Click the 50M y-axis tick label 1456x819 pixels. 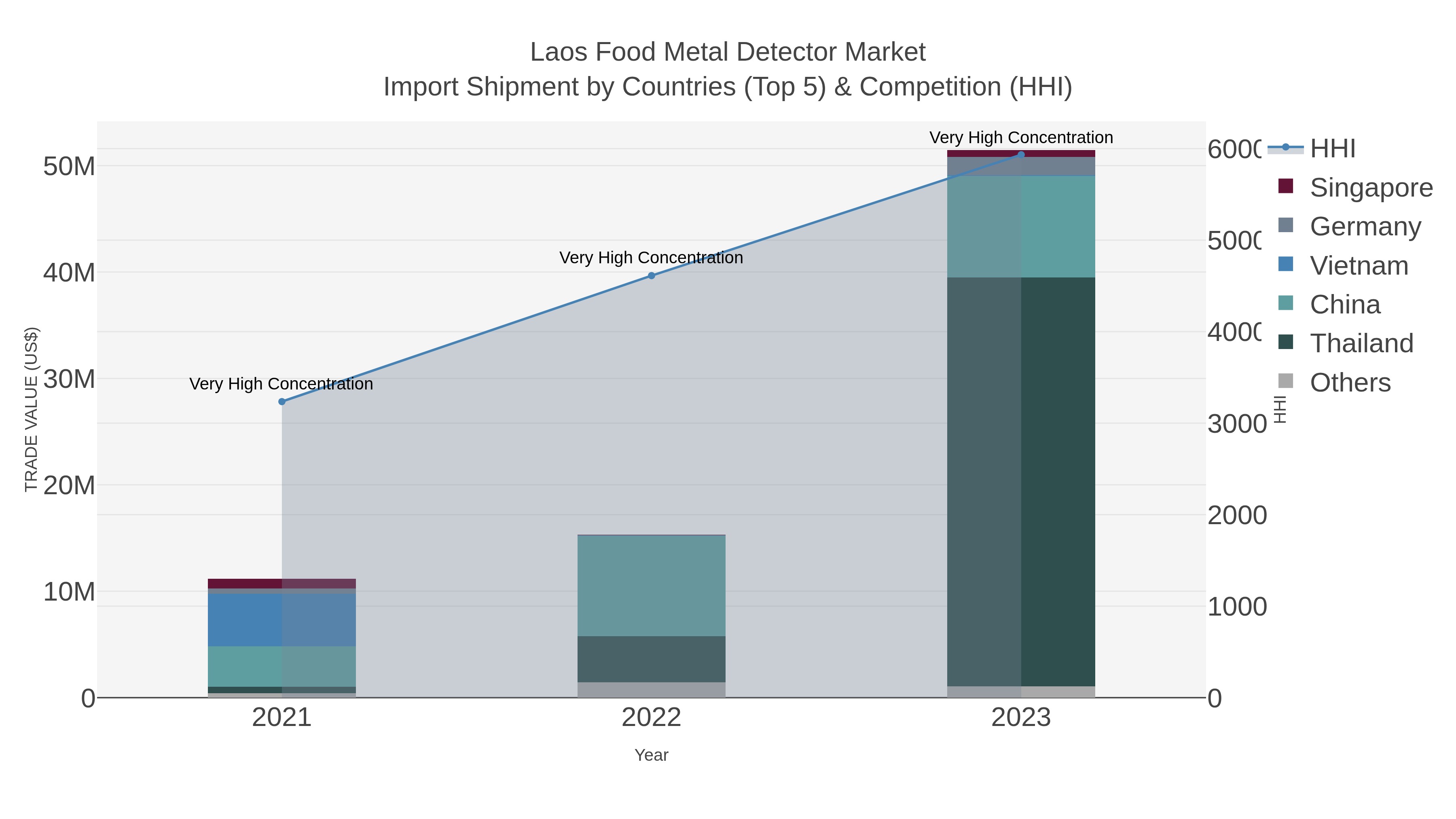coord(69,166)
